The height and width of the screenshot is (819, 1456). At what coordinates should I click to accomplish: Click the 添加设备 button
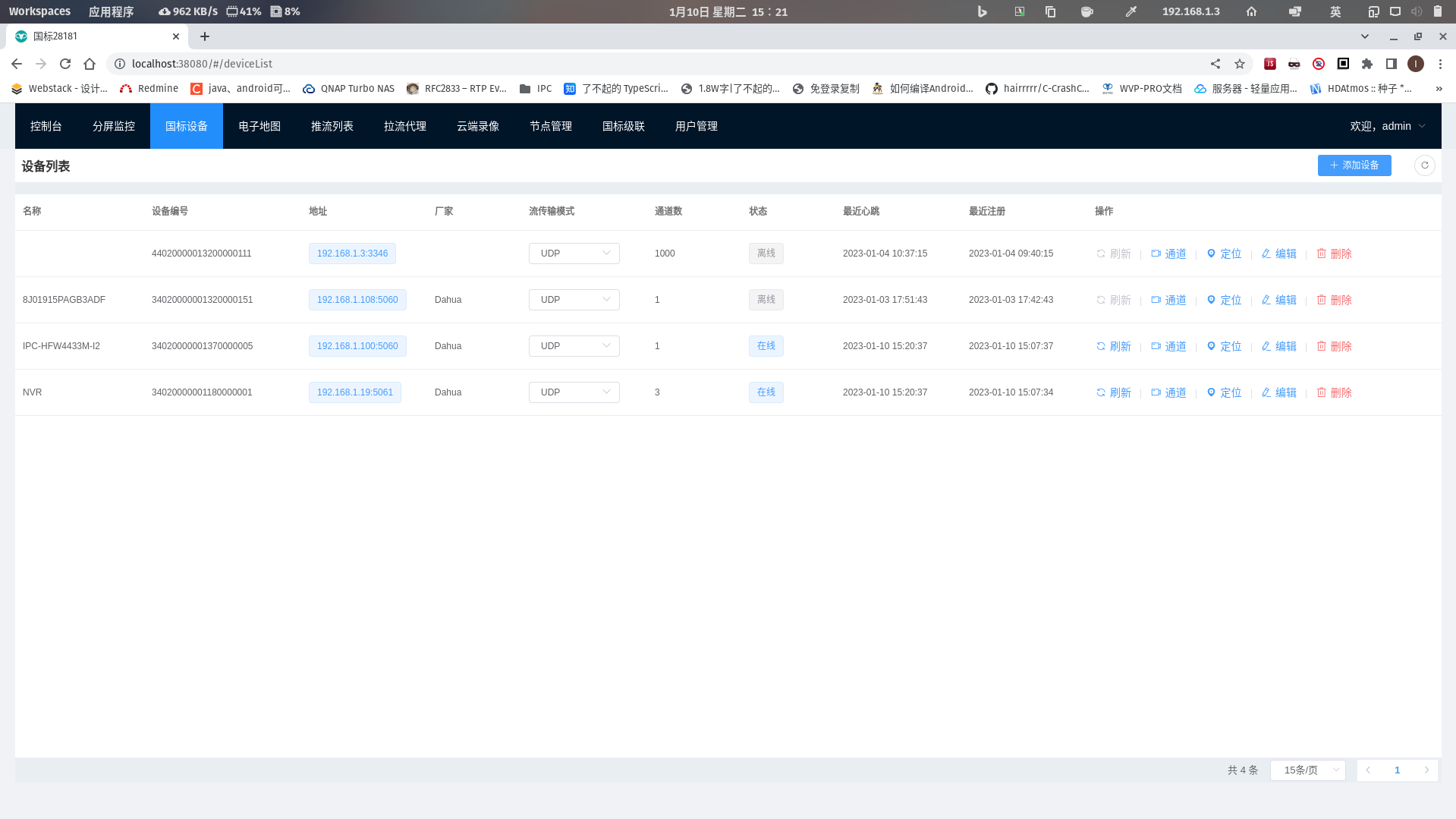pos(1354,165)
